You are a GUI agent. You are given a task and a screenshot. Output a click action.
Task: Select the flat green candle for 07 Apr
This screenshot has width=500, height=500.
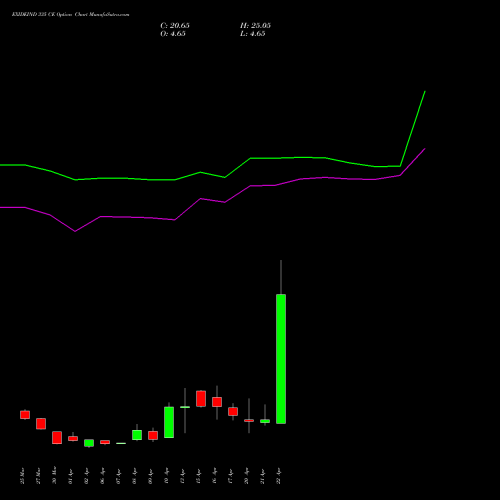tap(121, 443)
